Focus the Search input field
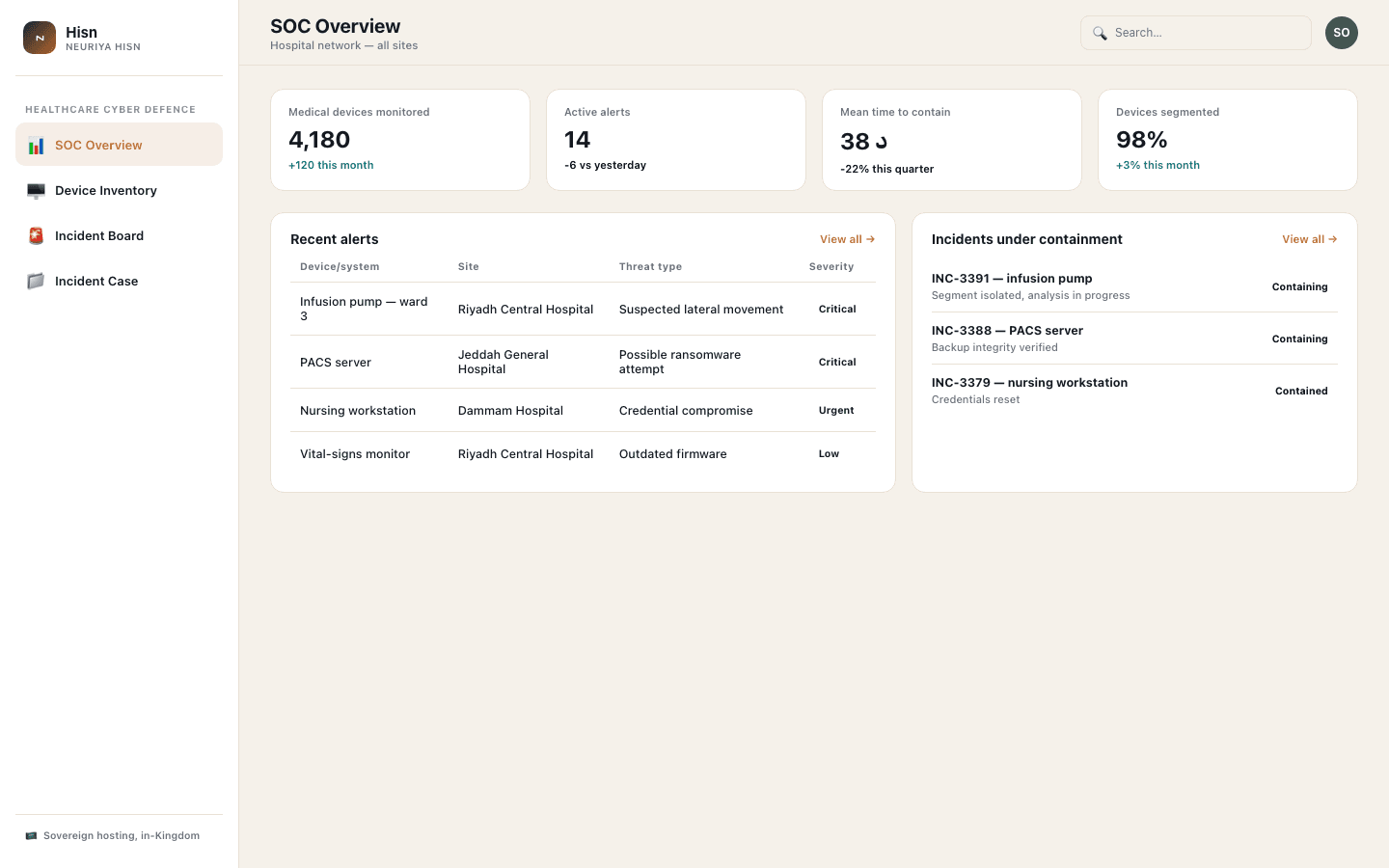This screenshot has height=868, width=1389. (x=1196, y=33)
